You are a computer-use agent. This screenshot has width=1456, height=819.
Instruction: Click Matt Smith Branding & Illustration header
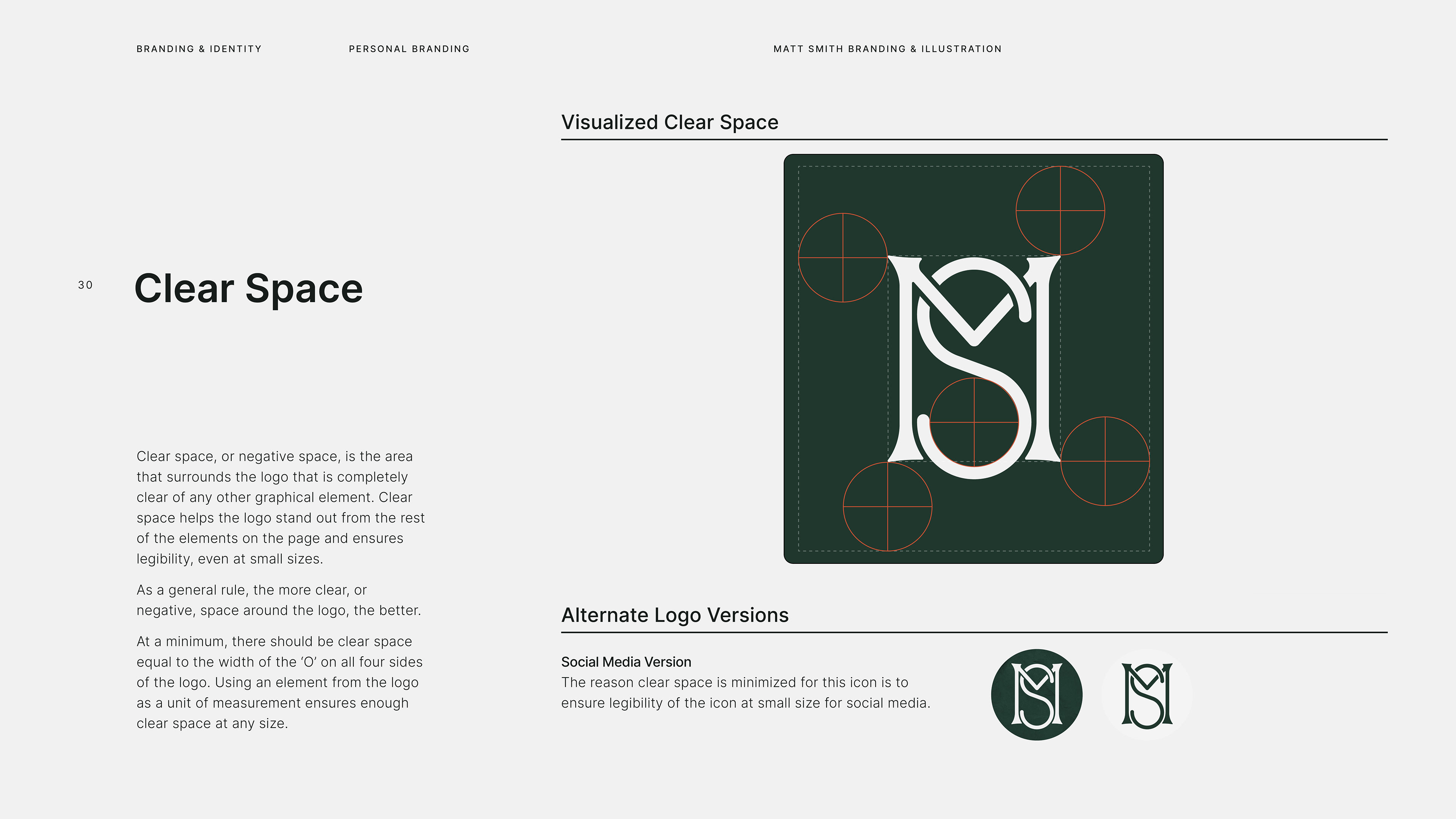tap(887, 49)
